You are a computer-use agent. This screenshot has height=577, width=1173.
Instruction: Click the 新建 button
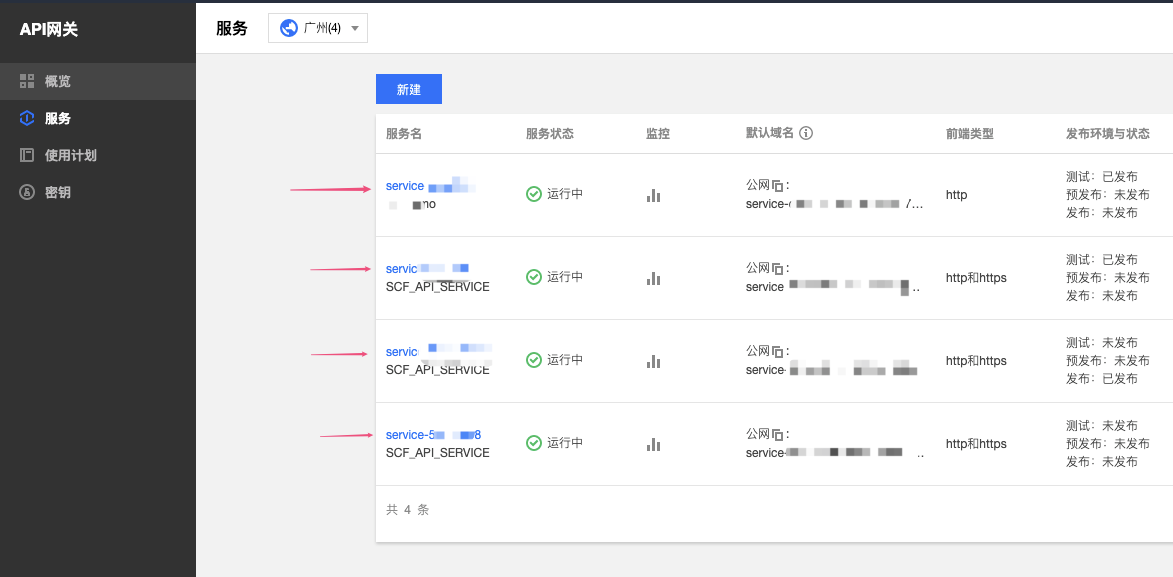pos(408,89)
